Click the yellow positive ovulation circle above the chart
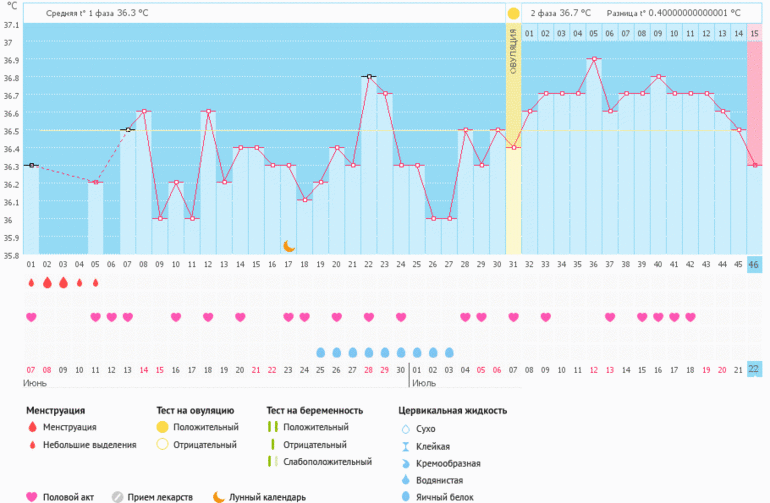The image size is (770, 503). point(513,14)
